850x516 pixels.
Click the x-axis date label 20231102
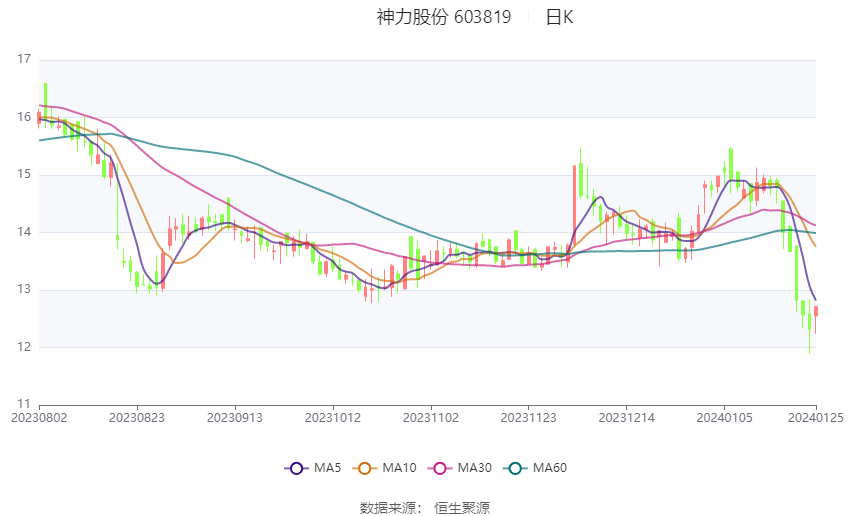click(x=431, y=418)
